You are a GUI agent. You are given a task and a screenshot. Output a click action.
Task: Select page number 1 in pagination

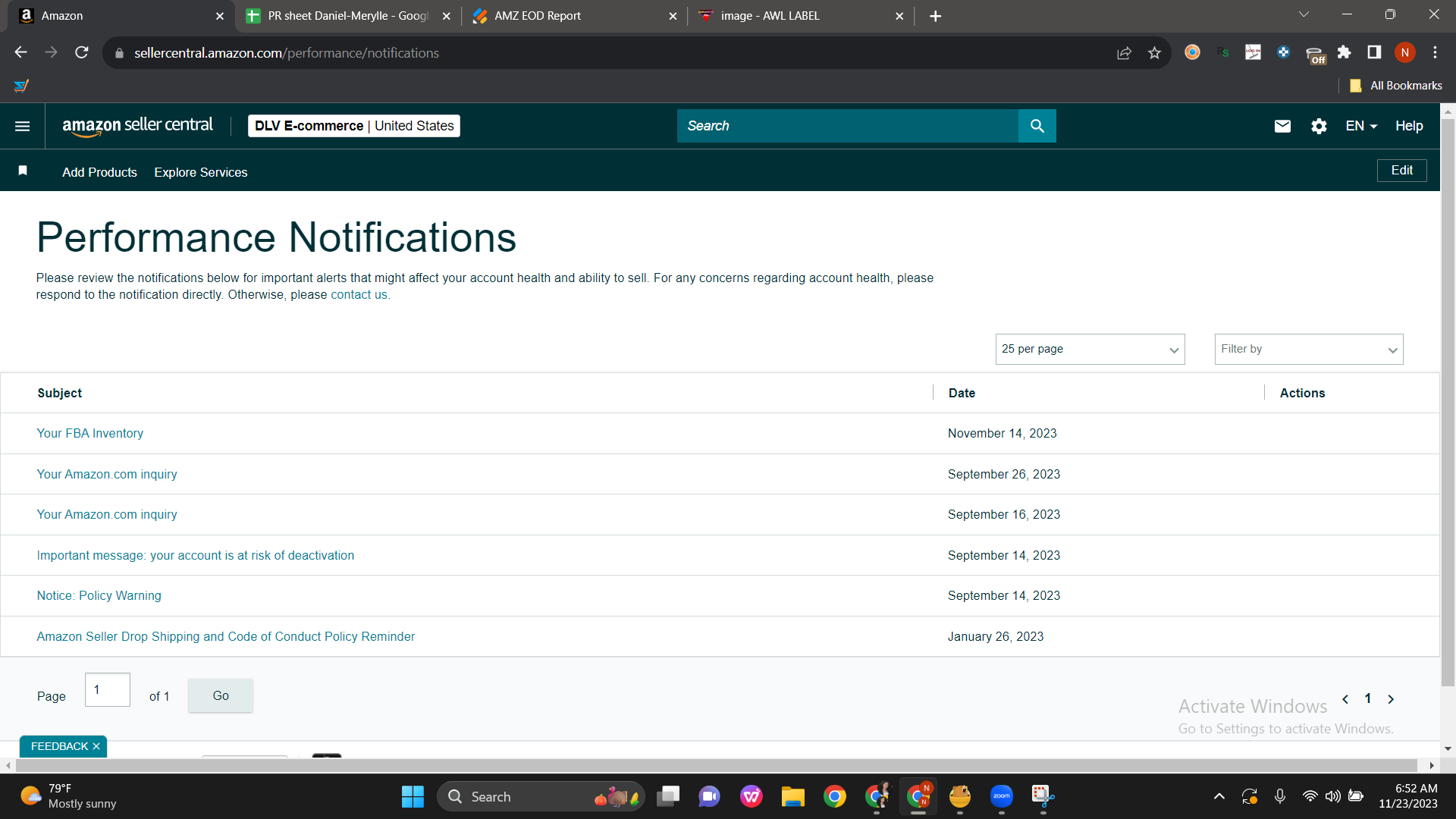click(x=1368, y=699)
